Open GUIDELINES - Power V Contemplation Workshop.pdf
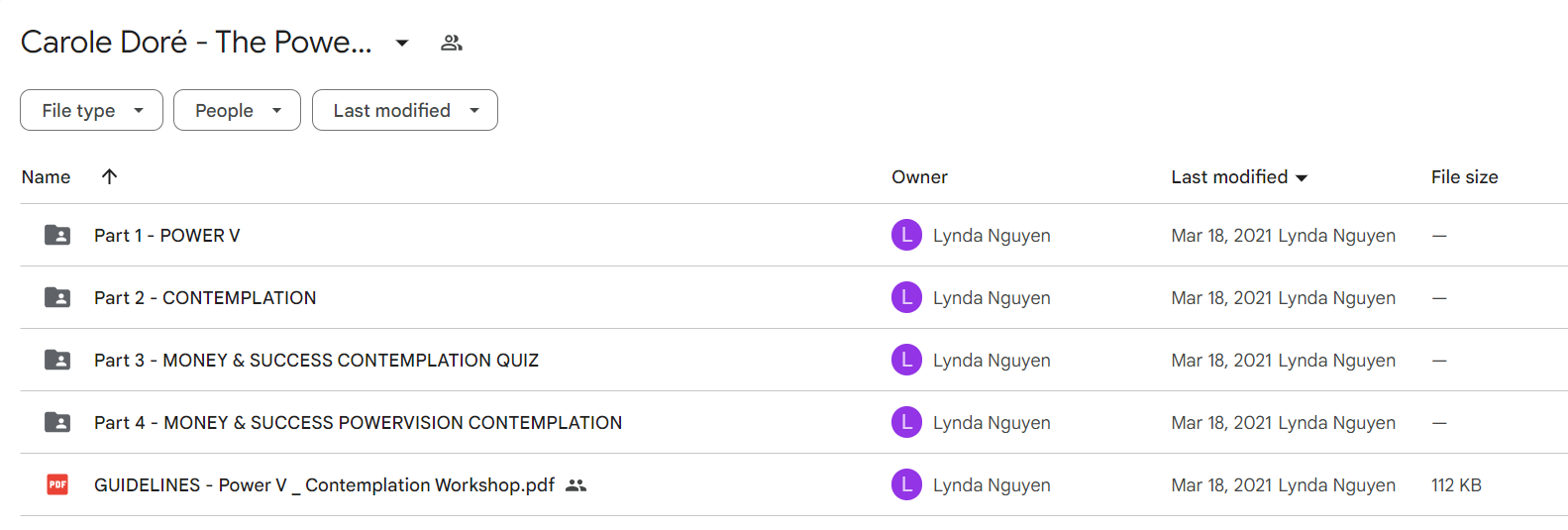This screenshot has width=1568, height=530. tap(324, 484)
